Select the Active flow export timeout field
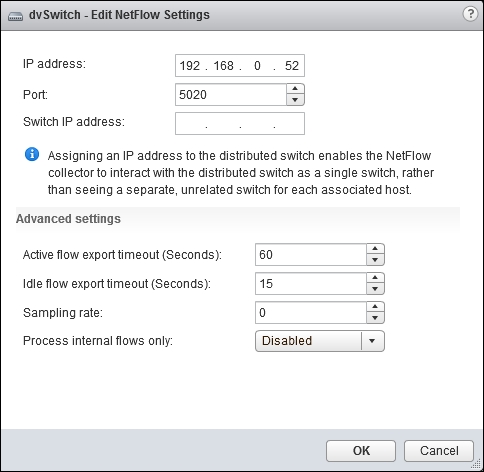 click(x=311, y=255)
